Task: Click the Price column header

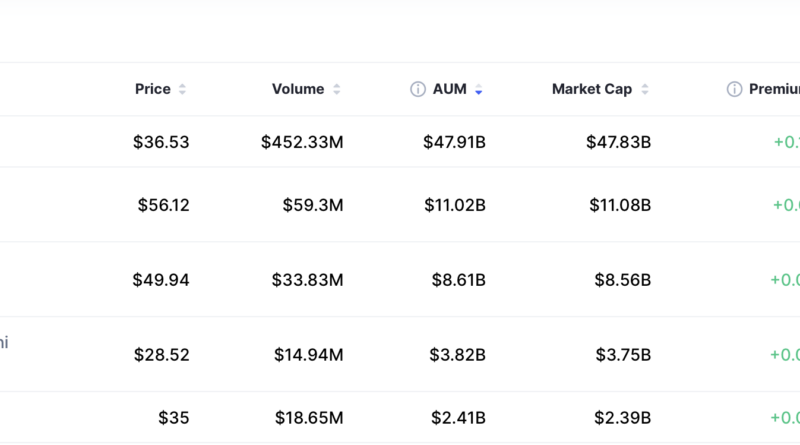Action: tap(153, 89)
